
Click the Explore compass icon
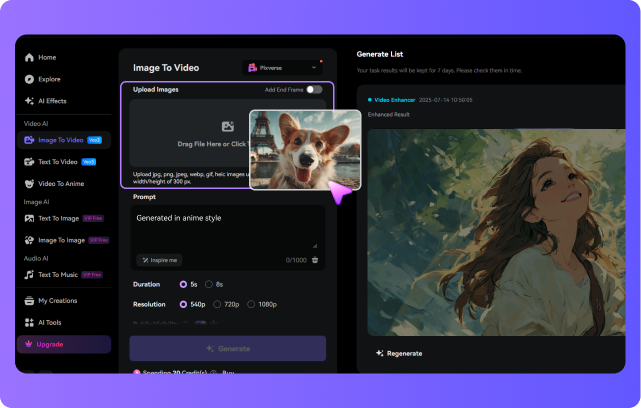coord(29,79)
